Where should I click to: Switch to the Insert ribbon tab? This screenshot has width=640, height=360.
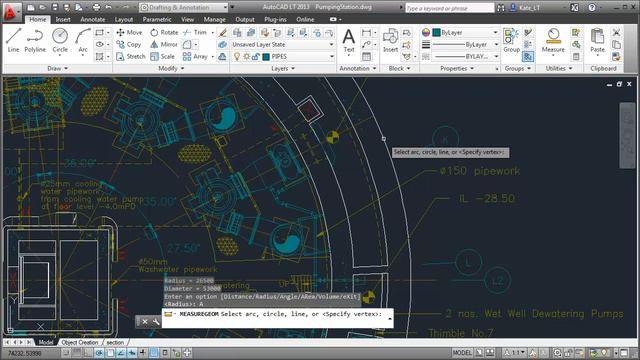(63, 19)
